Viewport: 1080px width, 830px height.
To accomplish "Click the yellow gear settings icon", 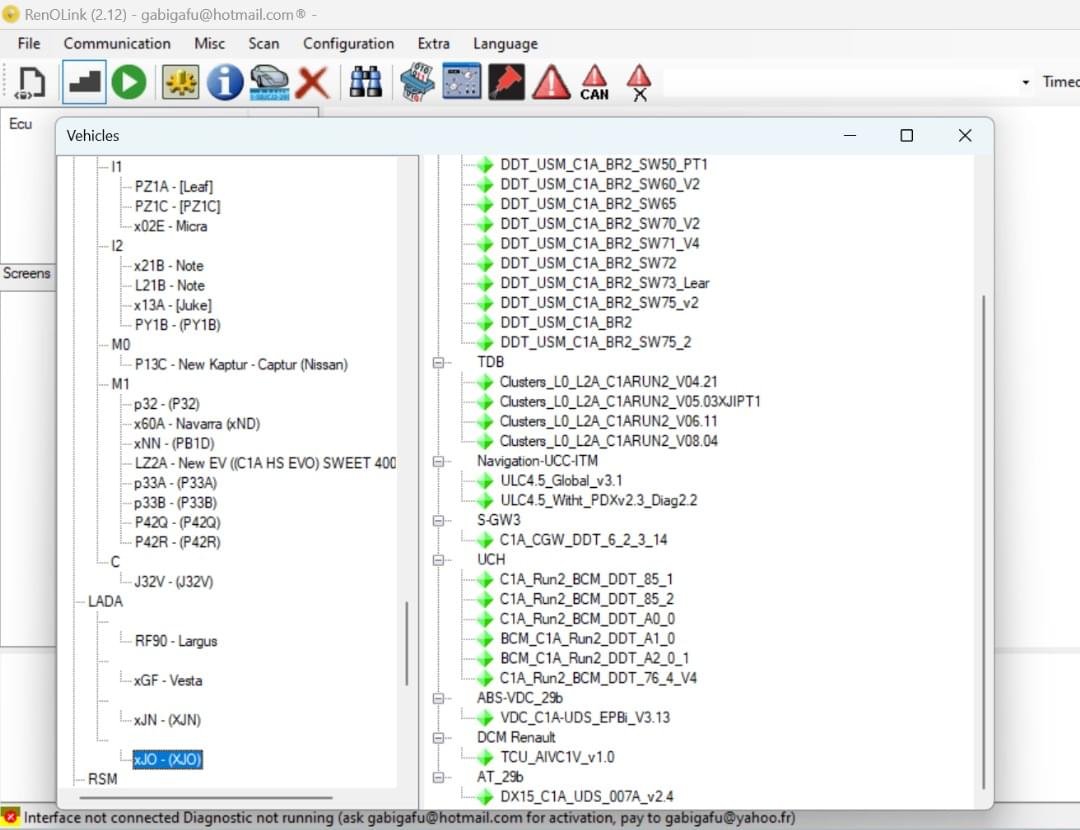I will pos(181,82).
